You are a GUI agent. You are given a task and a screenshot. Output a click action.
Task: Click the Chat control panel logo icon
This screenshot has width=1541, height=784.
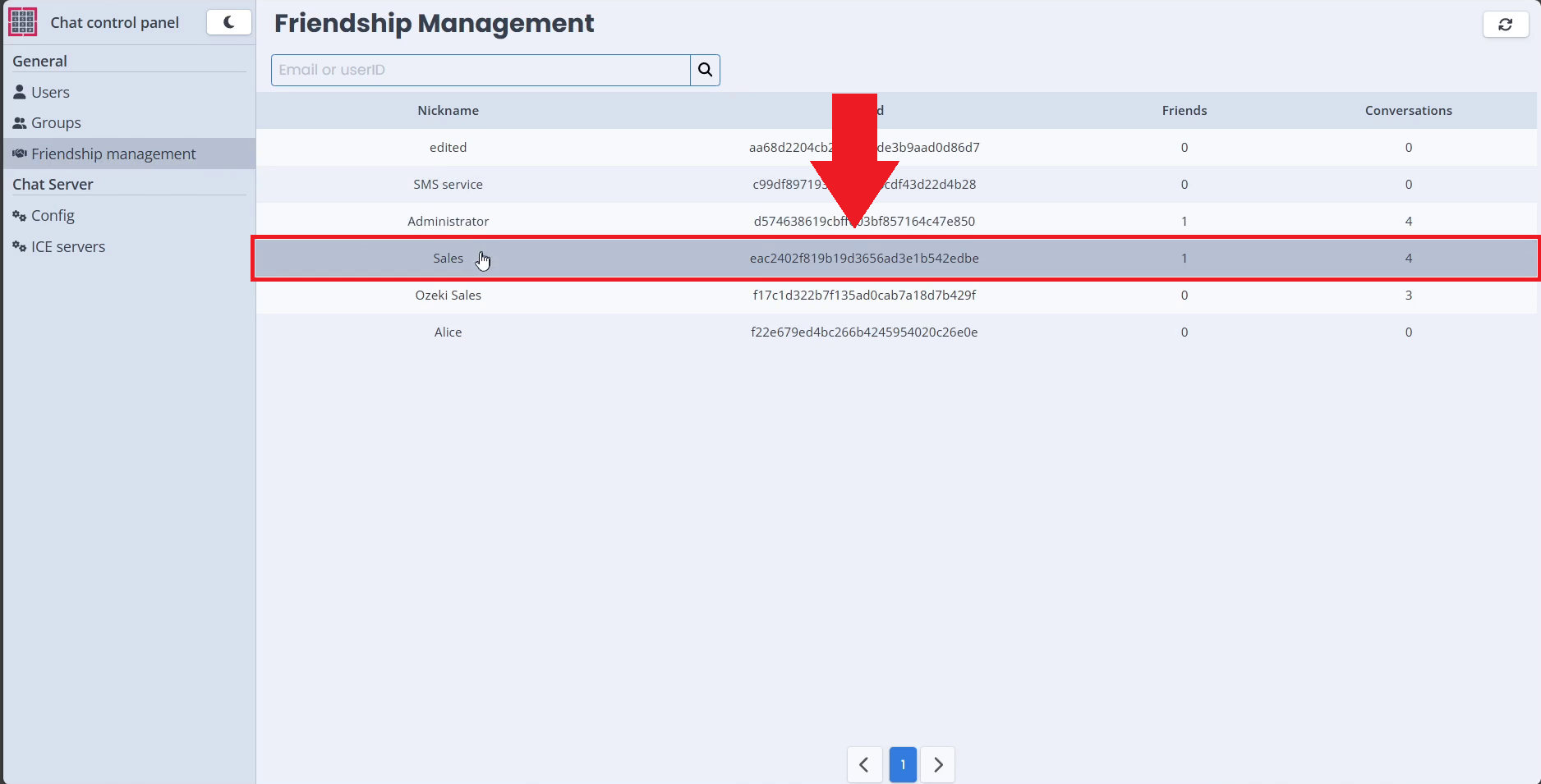pyautogui.click(x=22, y=22)
